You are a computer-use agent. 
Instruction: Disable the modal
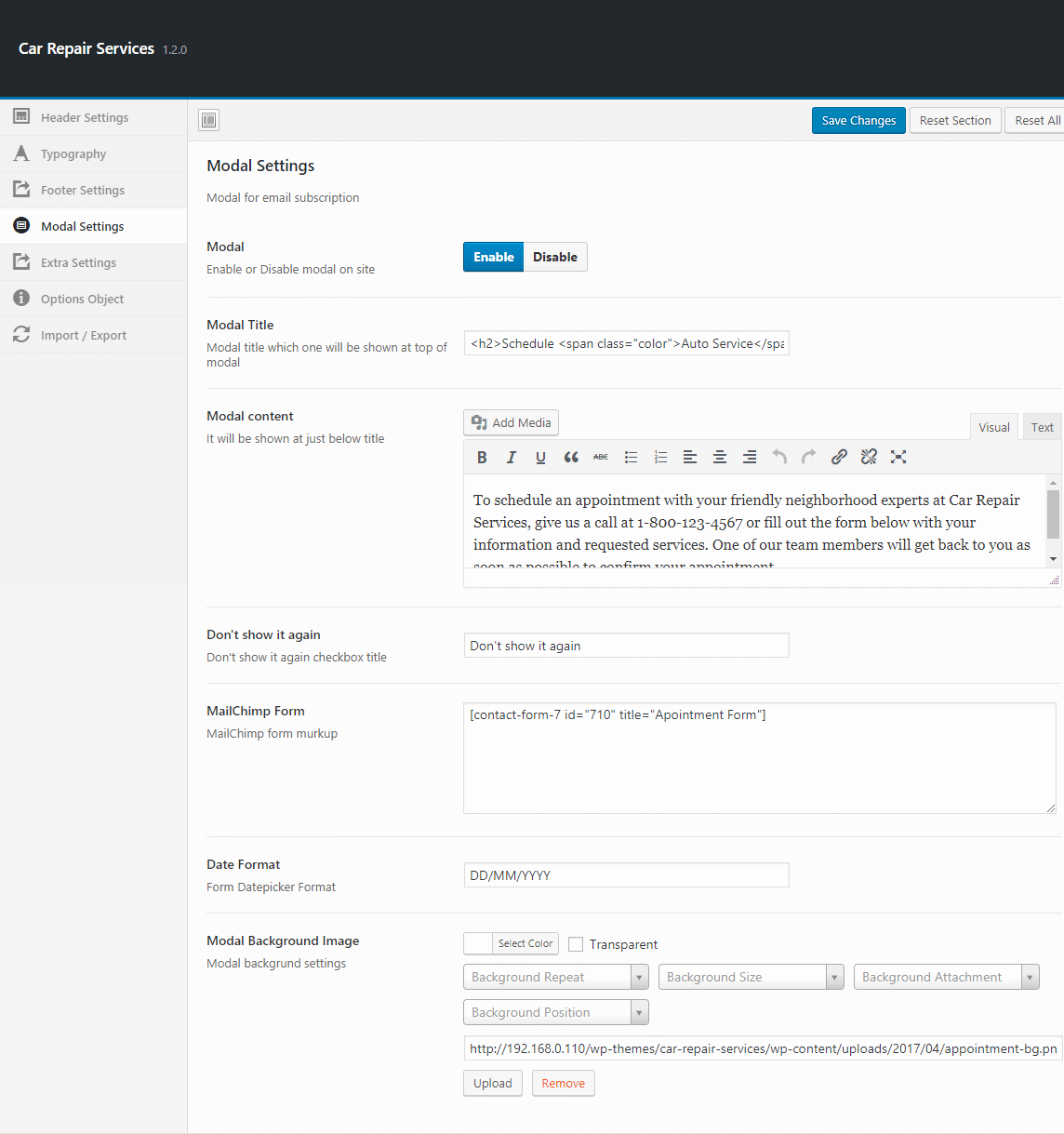coord(554,257)
